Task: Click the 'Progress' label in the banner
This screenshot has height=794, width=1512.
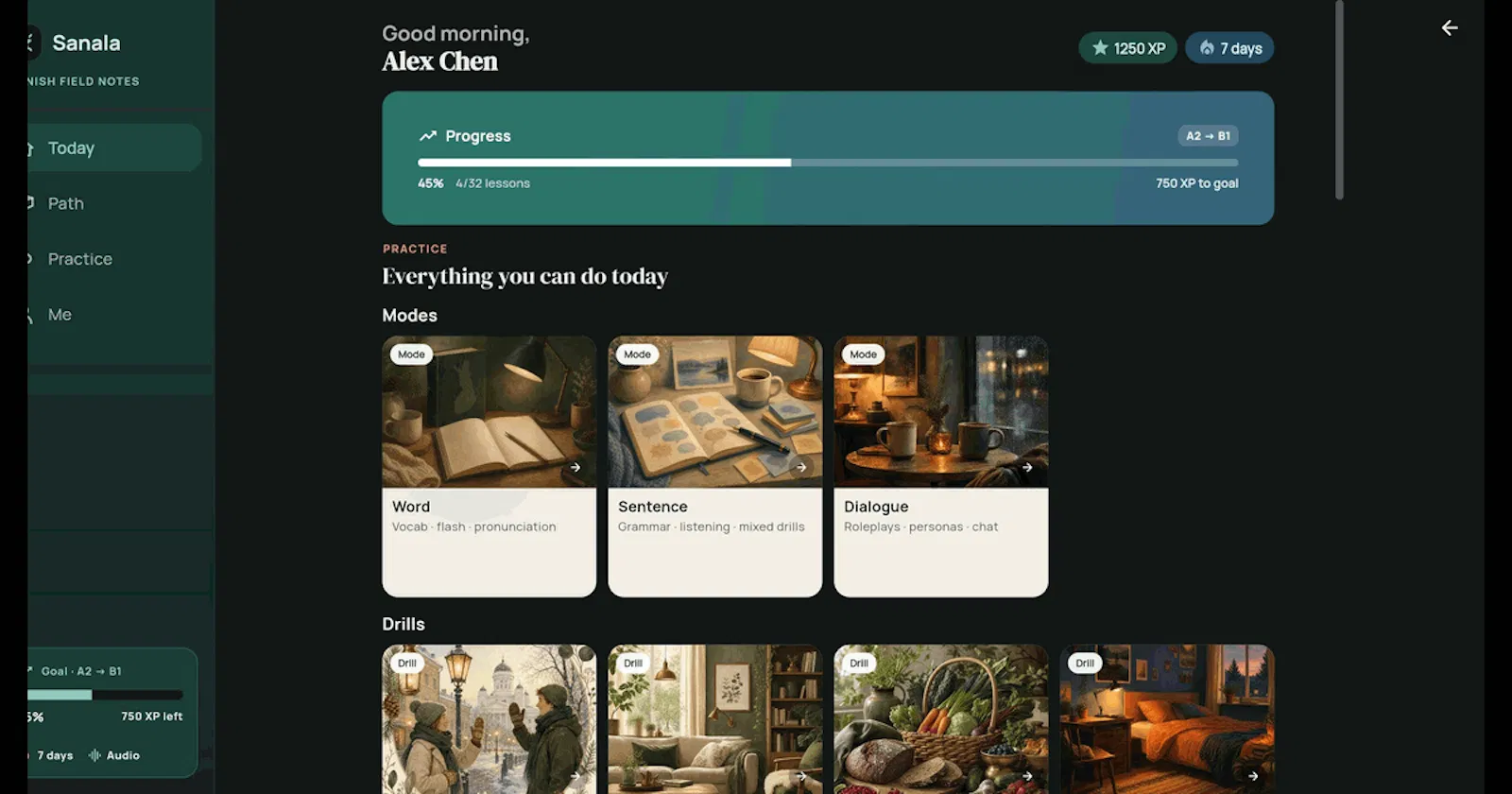Action: (x=477, y=136)
